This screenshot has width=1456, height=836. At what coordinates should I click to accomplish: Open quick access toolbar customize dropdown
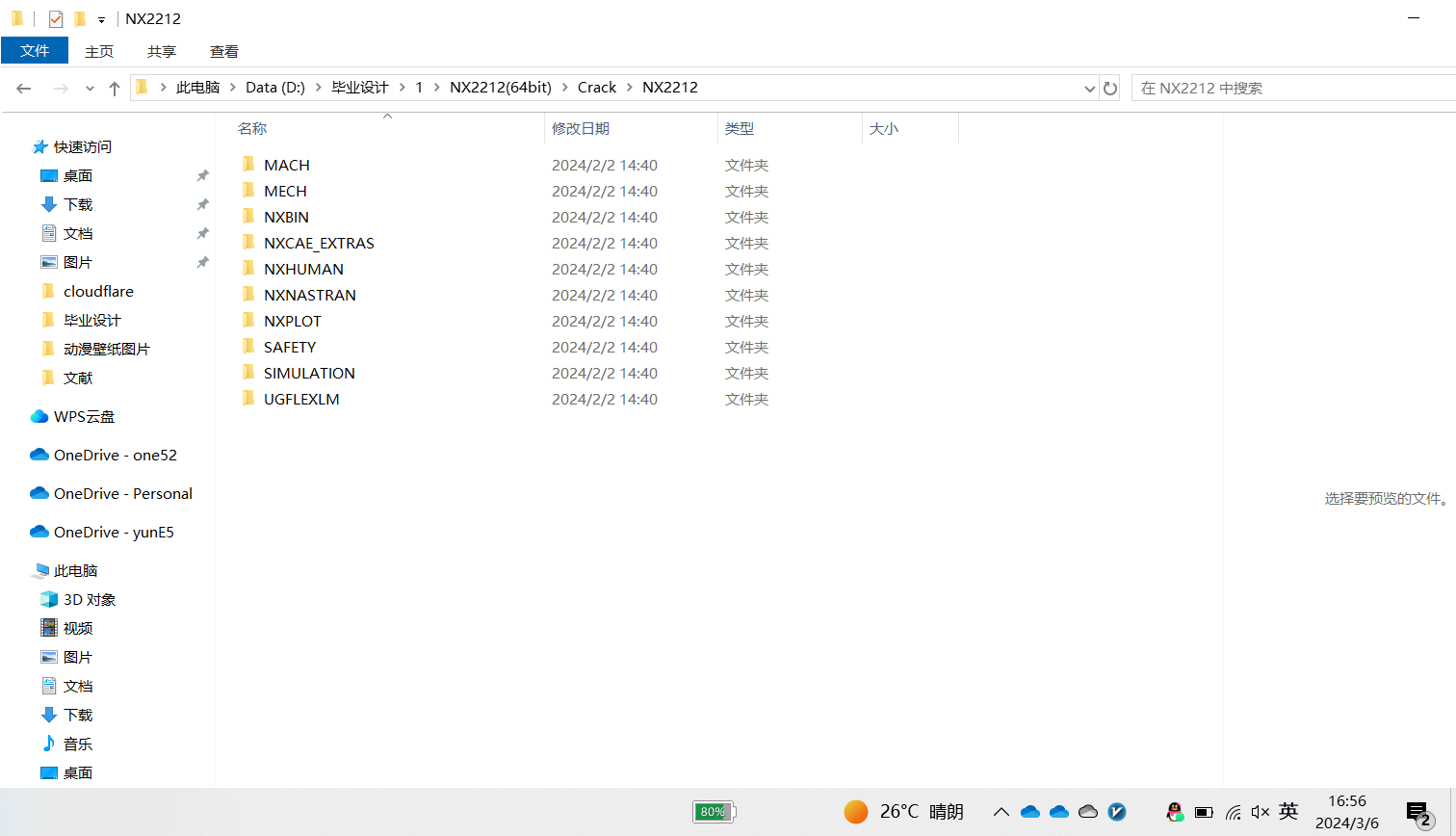click(x=101, y=19)
